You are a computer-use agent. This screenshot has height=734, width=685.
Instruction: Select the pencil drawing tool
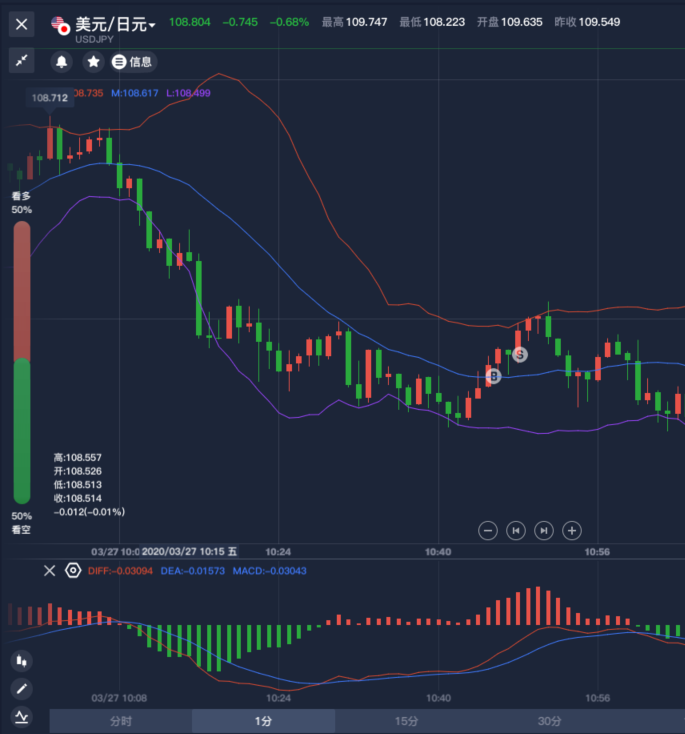[22, 689]
